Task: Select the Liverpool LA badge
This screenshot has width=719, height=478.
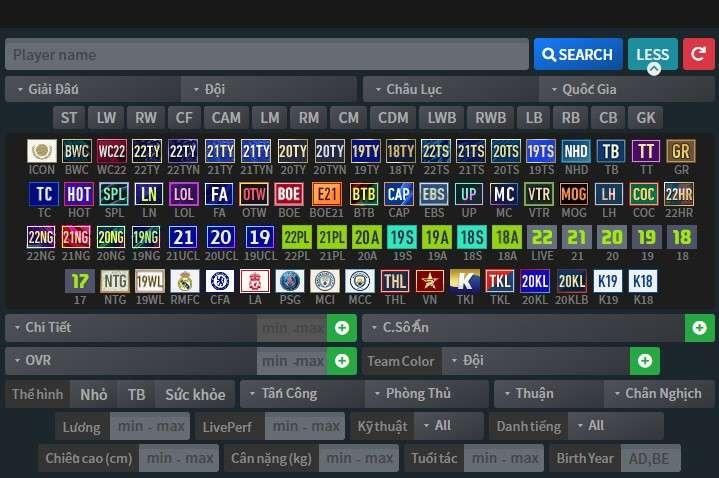Action: [255, 281]
